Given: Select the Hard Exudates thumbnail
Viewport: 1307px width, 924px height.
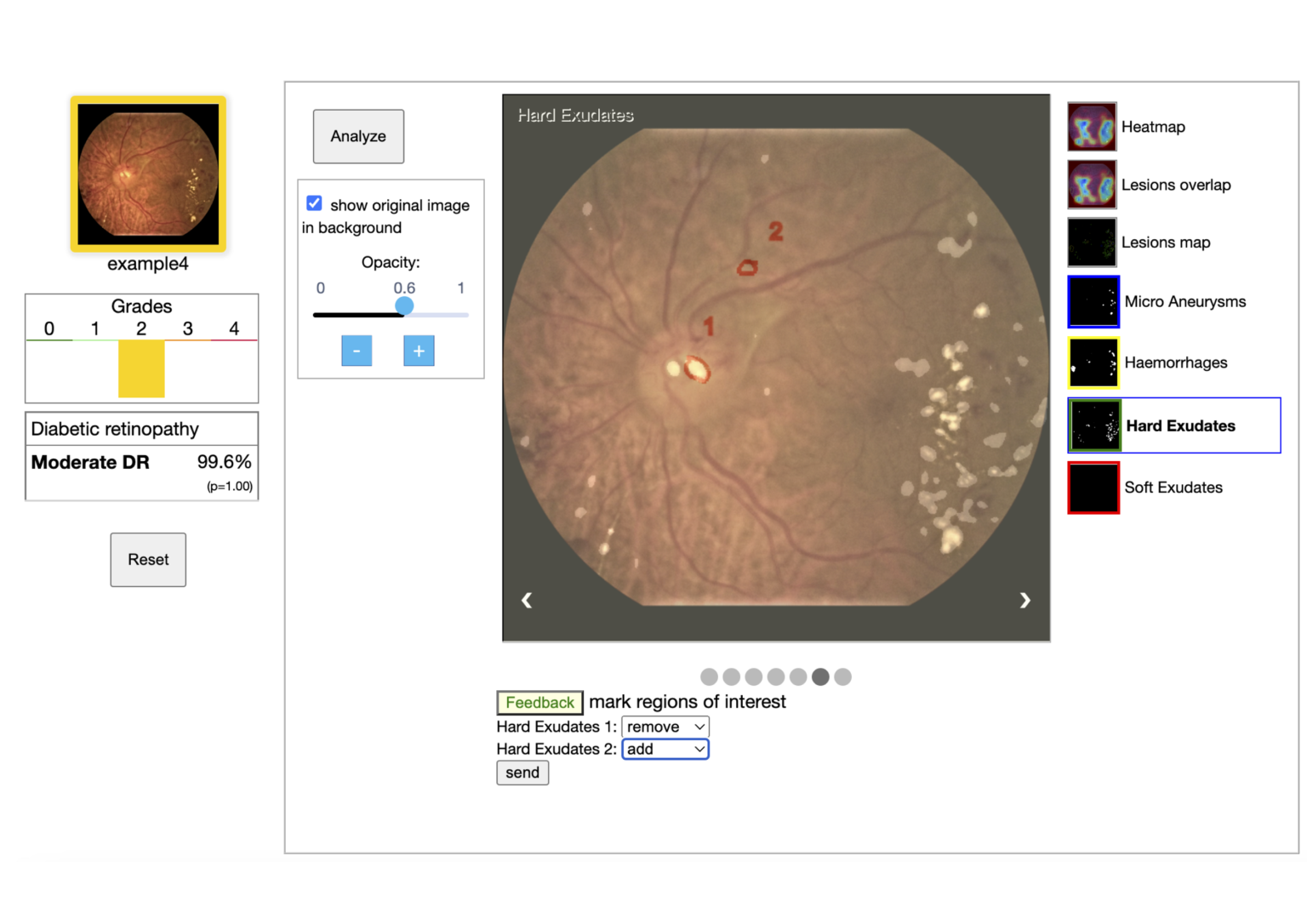Looking at the screenshot, I should coord(1093,425).
